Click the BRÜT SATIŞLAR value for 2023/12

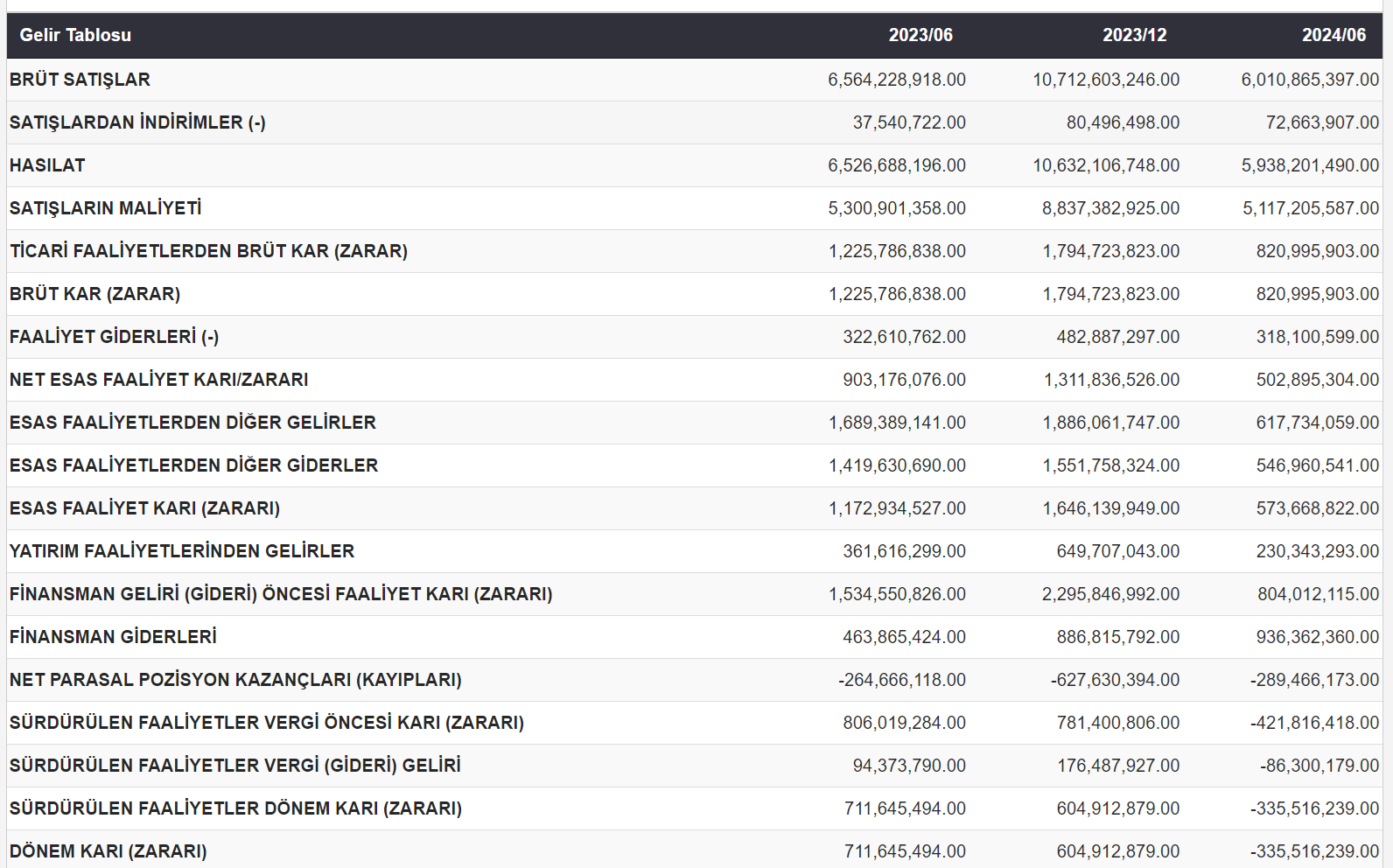pyautogui.click(x=1105, y=80)
